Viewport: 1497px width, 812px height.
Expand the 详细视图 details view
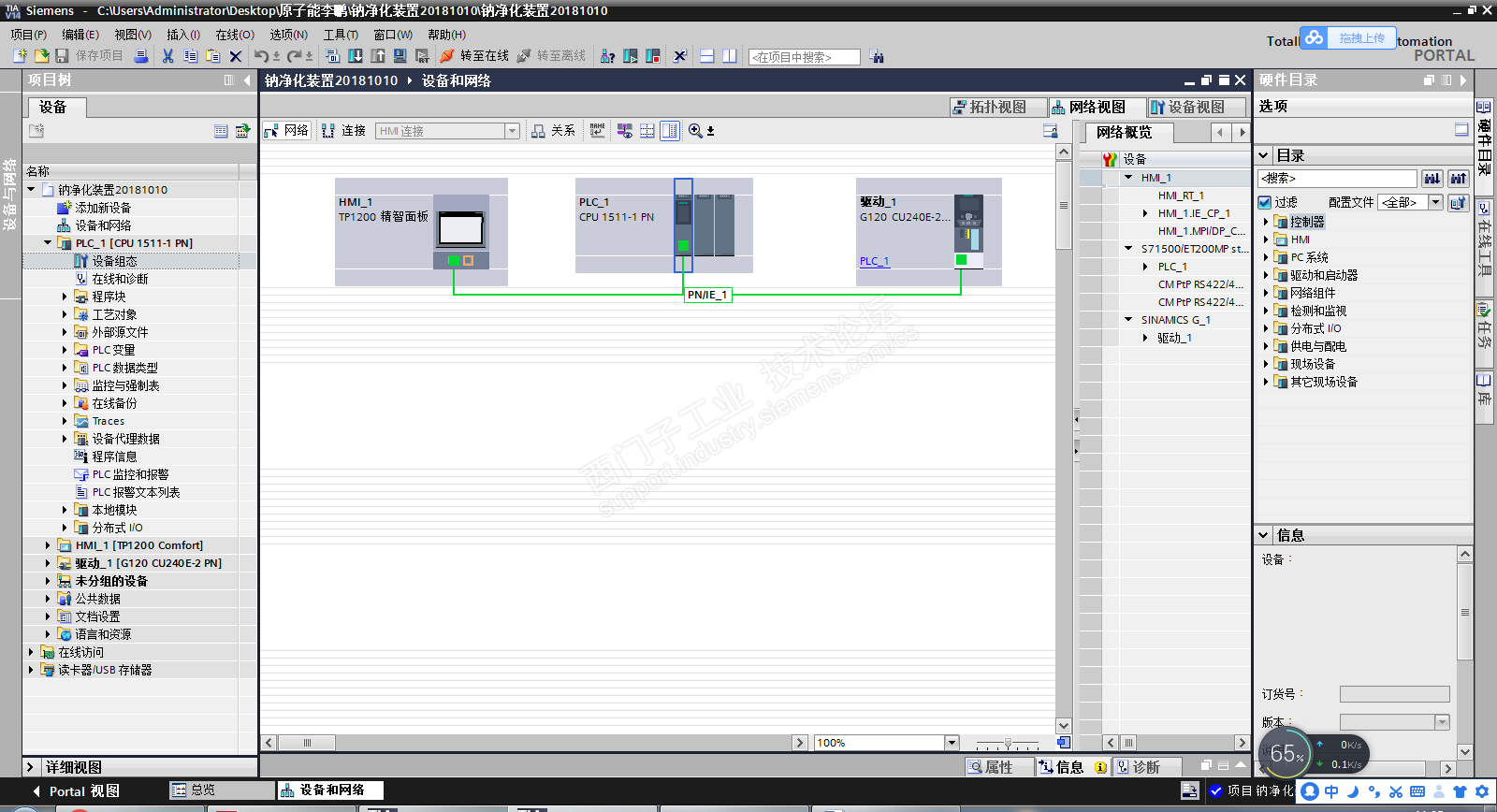[x=30, y=767]
